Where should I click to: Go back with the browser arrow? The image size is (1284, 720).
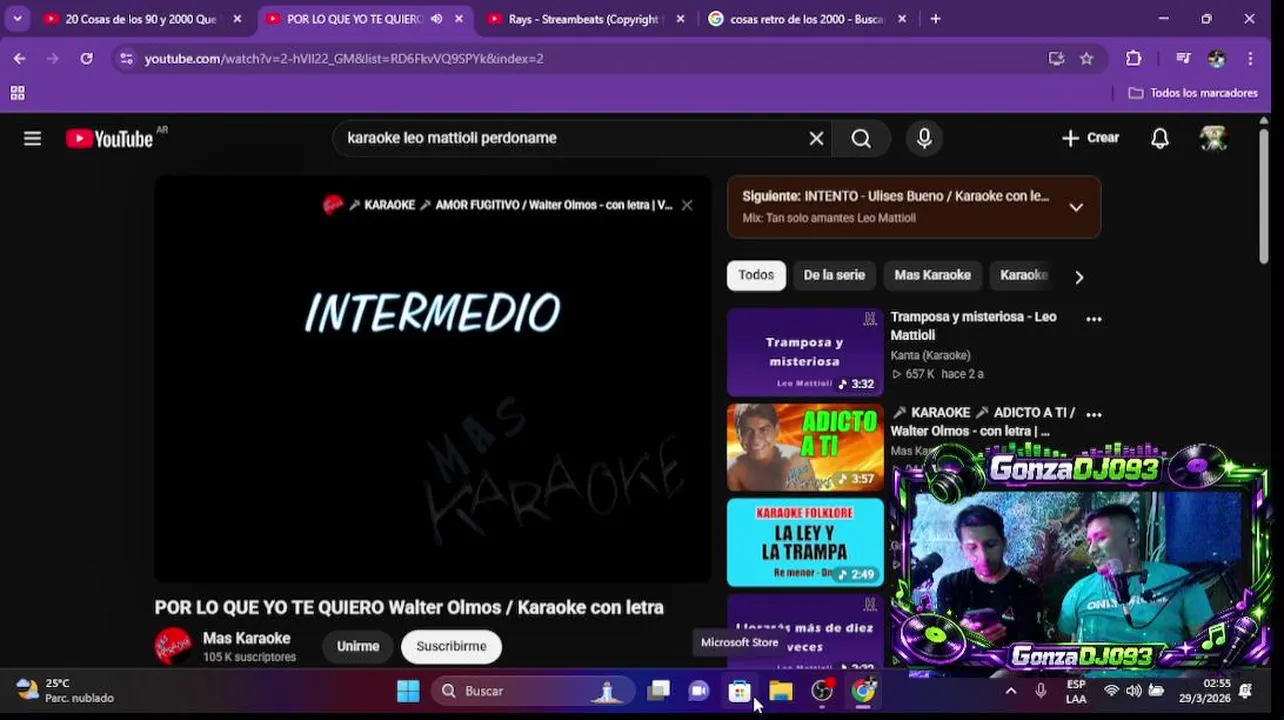click(x=19, y=59)
